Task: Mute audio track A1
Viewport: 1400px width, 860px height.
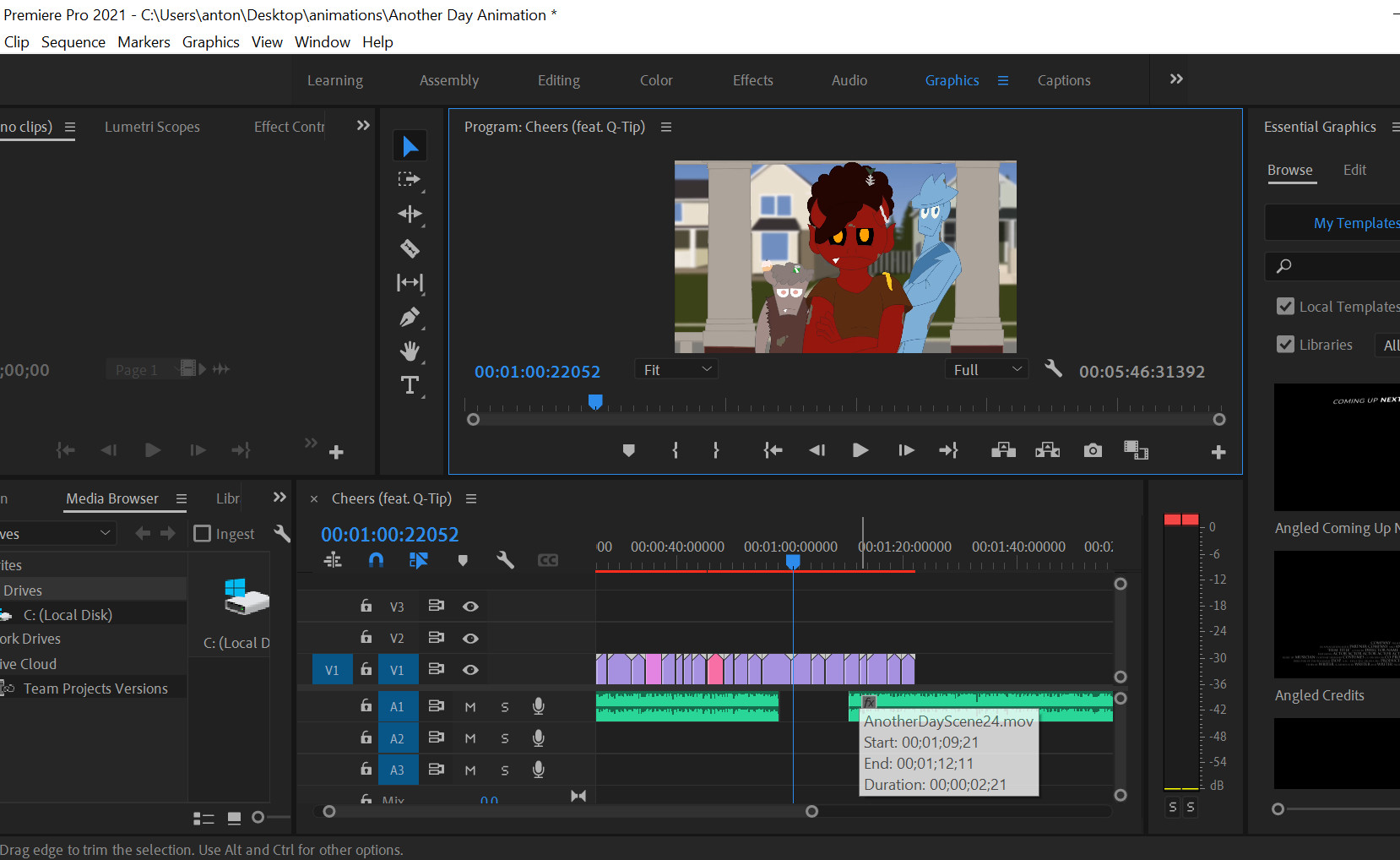Action: click(470, 707)
